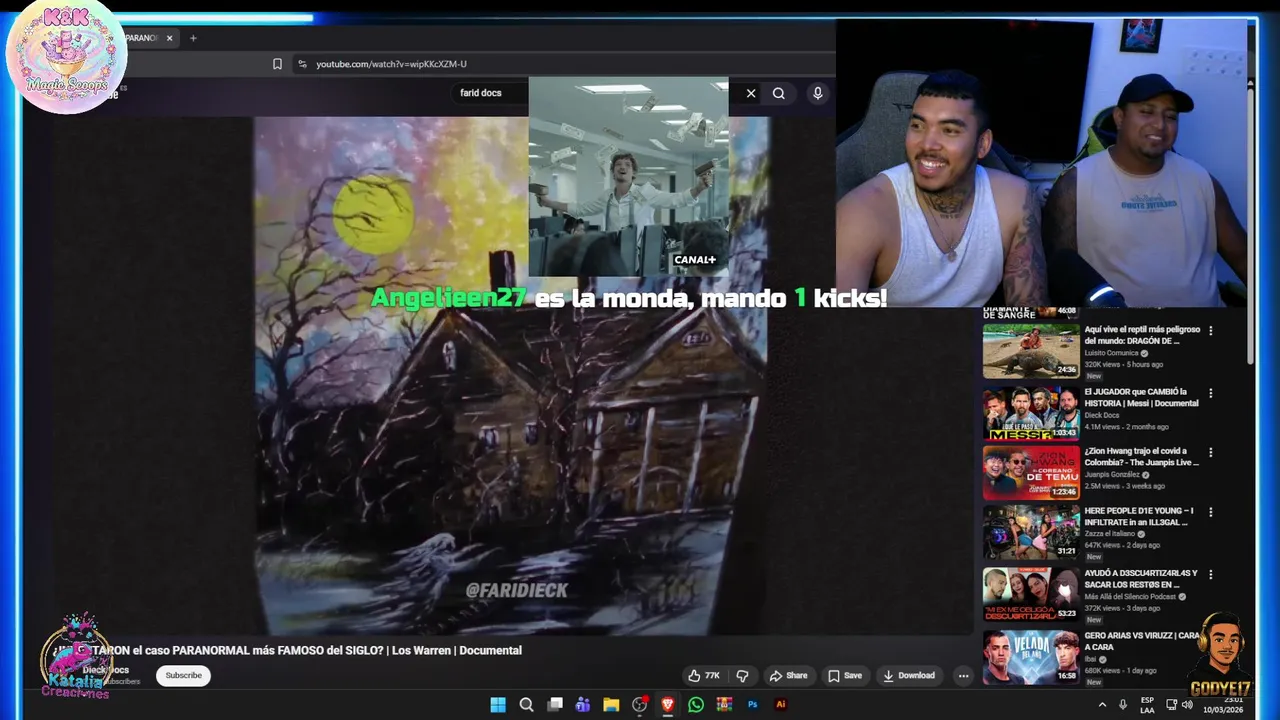Screen dimensions: 1280x720
Task: Open title ¿Zion Hwang trajo el covid
Action: pos(1141,456)
